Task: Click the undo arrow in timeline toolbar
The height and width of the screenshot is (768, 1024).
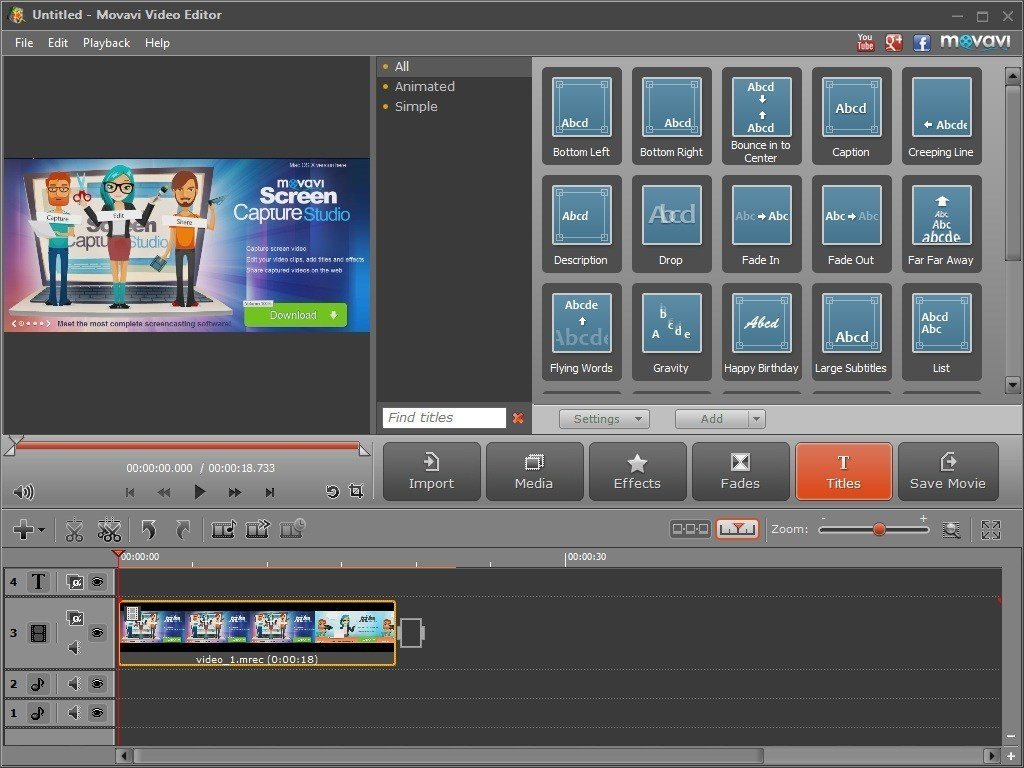Action: coord(150,530)
